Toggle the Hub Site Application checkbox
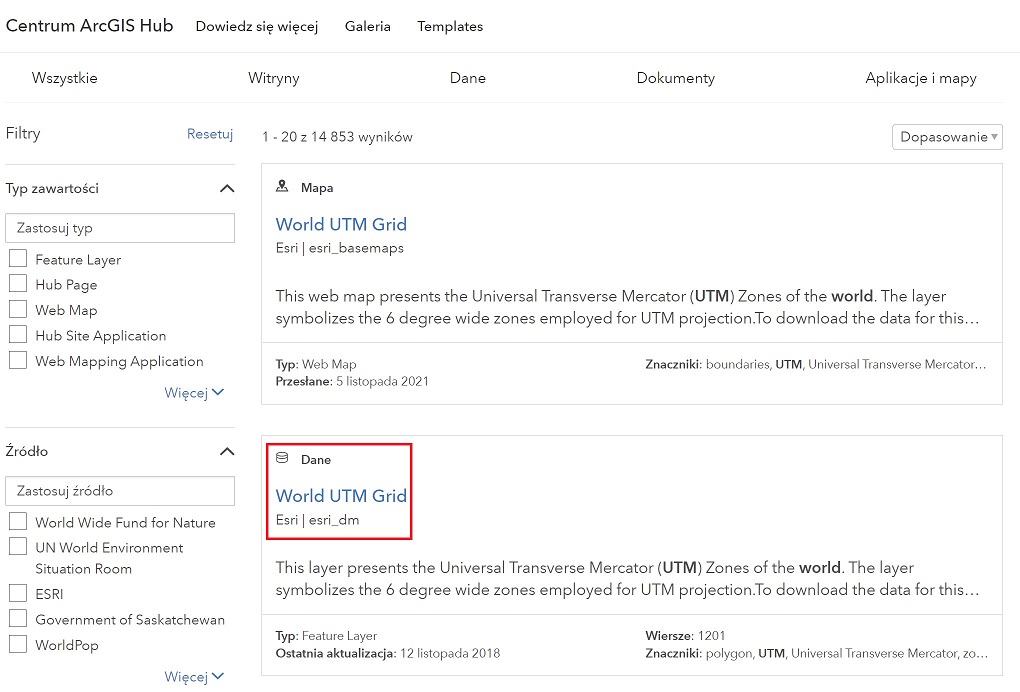This screenshot has height=692, width=1020. point(18,335)
